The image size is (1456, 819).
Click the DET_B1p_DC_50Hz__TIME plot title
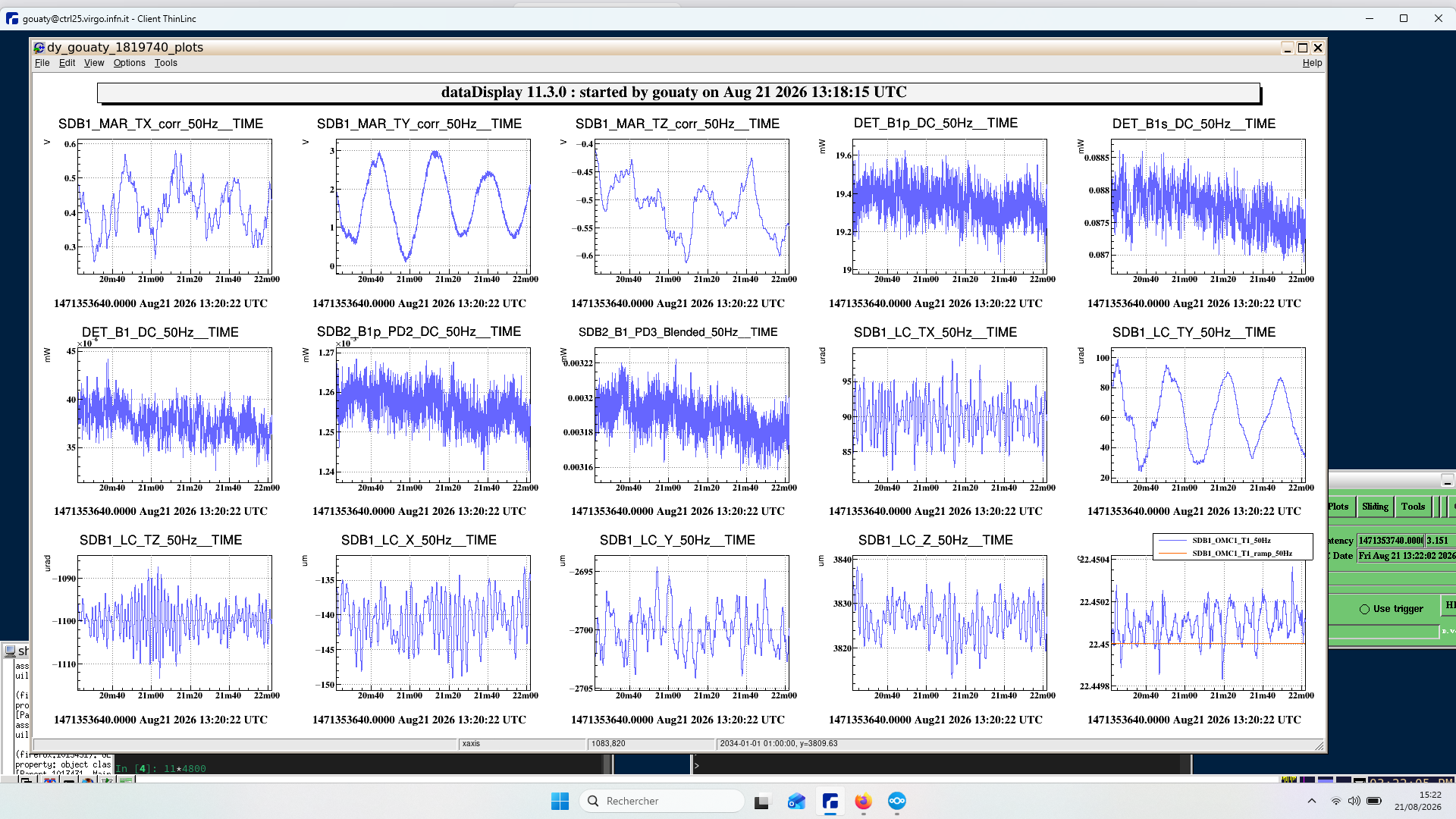point(936,123)
